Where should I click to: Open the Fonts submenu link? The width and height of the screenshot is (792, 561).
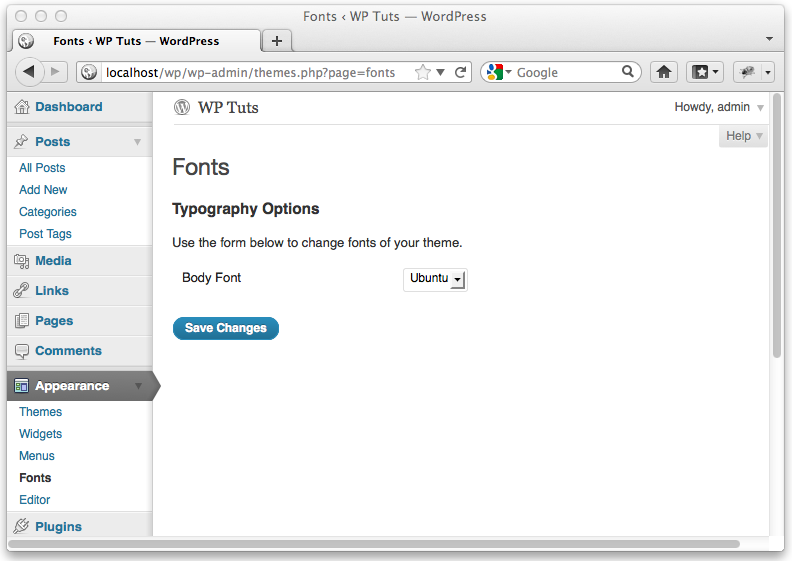pyautogui.click(x=35, y=478)
